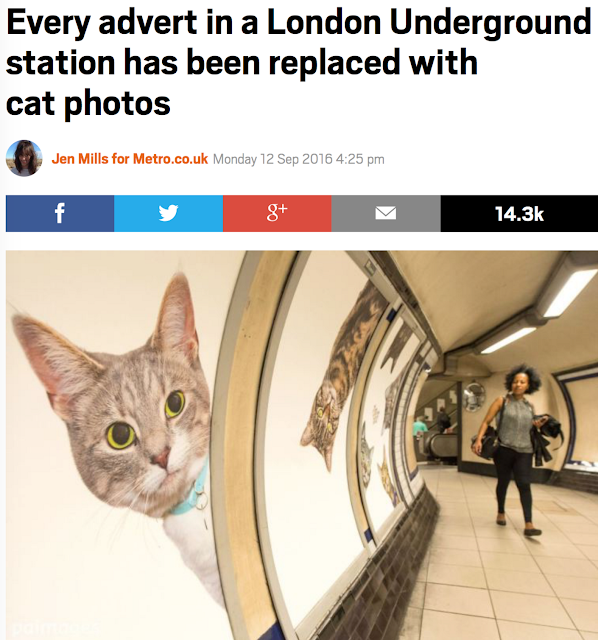This screenshot has width=598, height=640.
Task: Click the round convex mirror in photo
Action: 474,396
